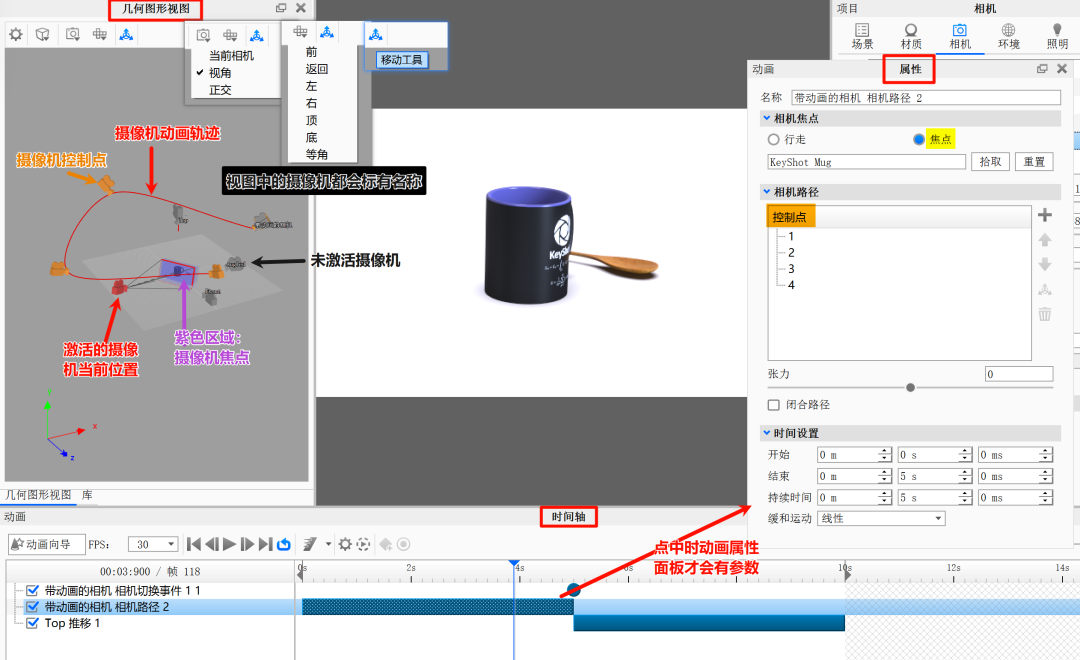Screen dimensions: 1080x660
Task: Open the 环境 environment tab
Action: tap(1008, 36)
